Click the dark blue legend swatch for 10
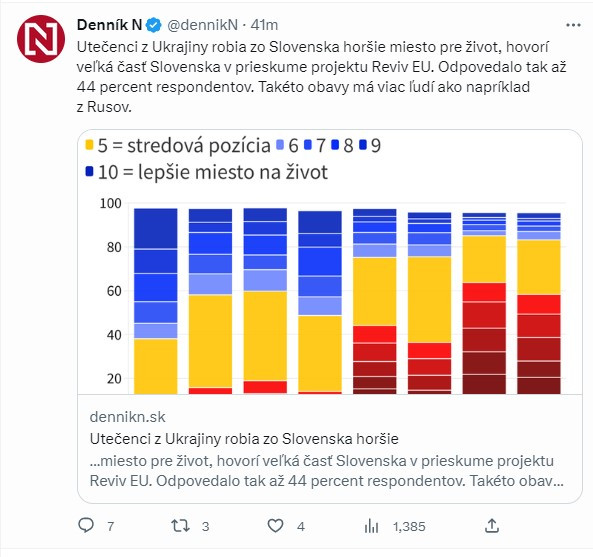The width and height of the screenshot is (593, 557). tap(89, 171)
